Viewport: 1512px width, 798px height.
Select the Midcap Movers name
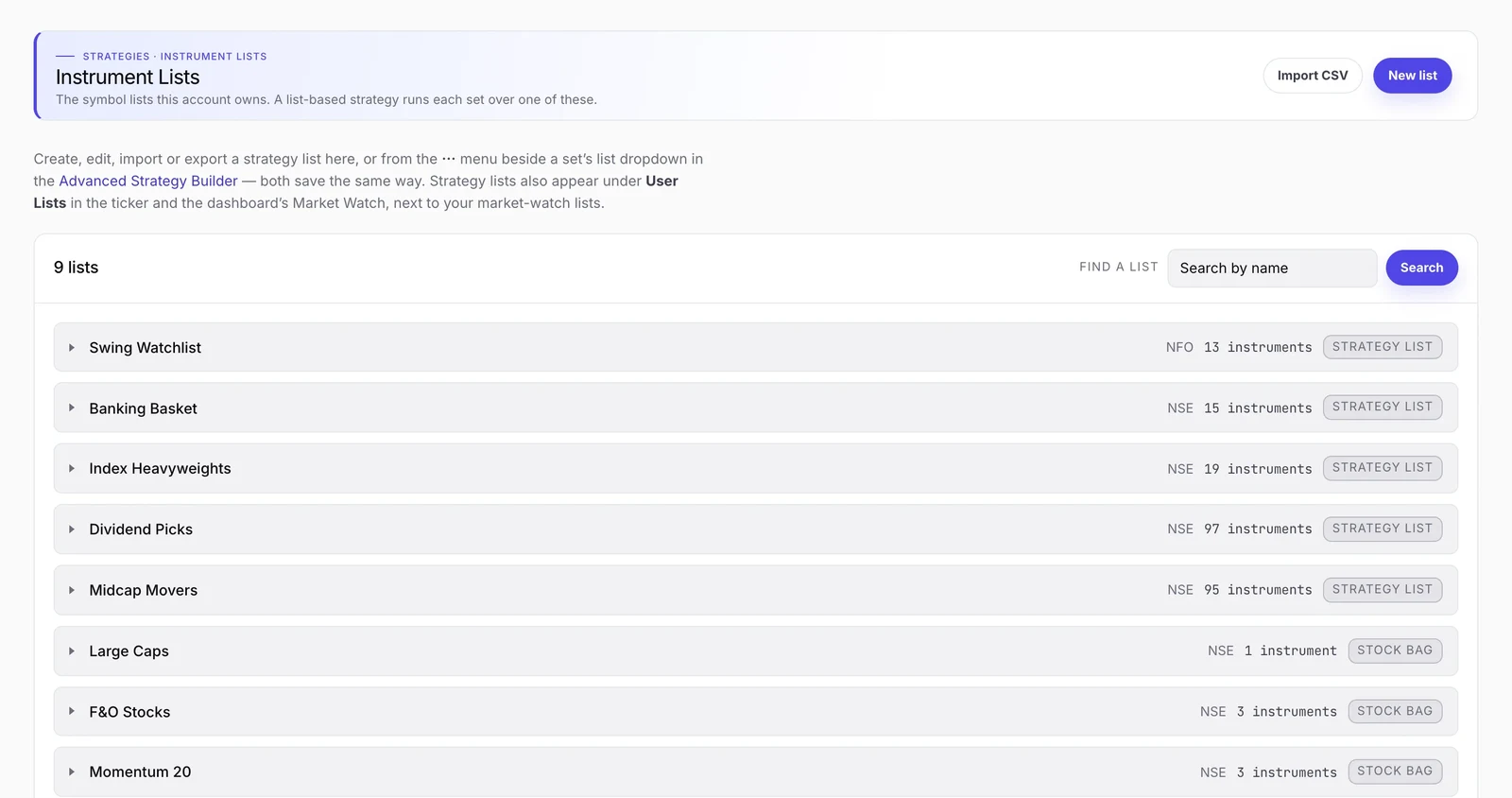[x=144, y=590]
